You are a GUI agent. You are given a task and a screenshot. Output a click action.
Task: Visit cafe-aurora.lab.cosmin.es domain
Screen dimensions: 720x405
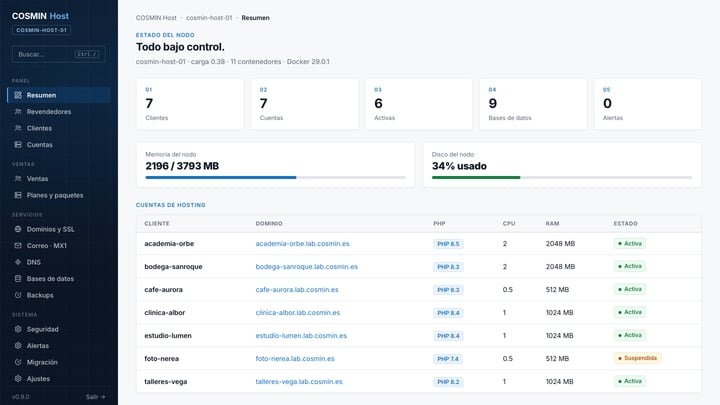point(297,290)
